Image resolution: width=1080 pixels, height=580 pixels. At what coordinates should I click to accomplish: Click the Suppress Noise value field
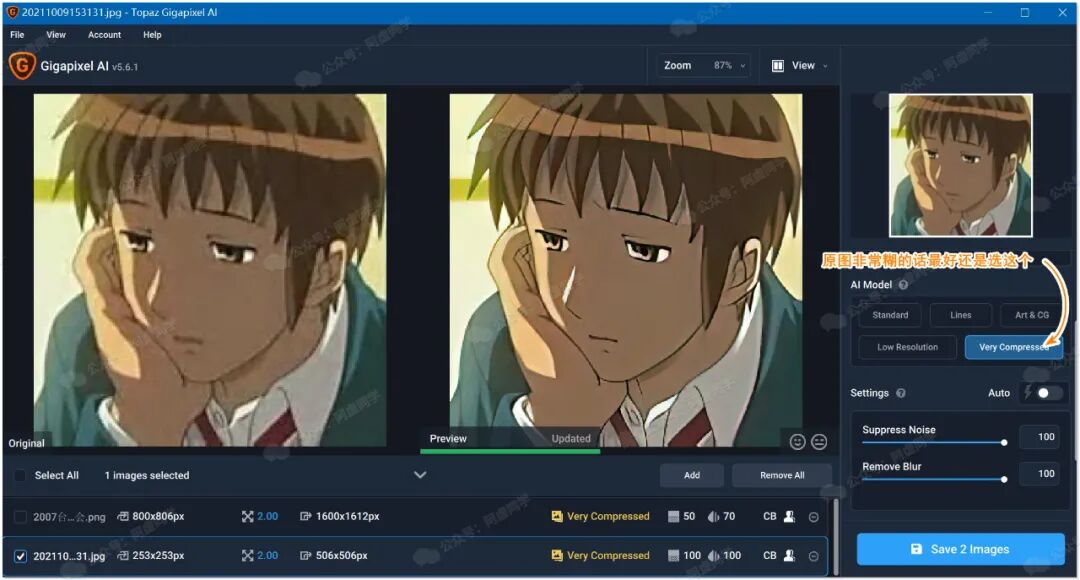coord(1040,437)
